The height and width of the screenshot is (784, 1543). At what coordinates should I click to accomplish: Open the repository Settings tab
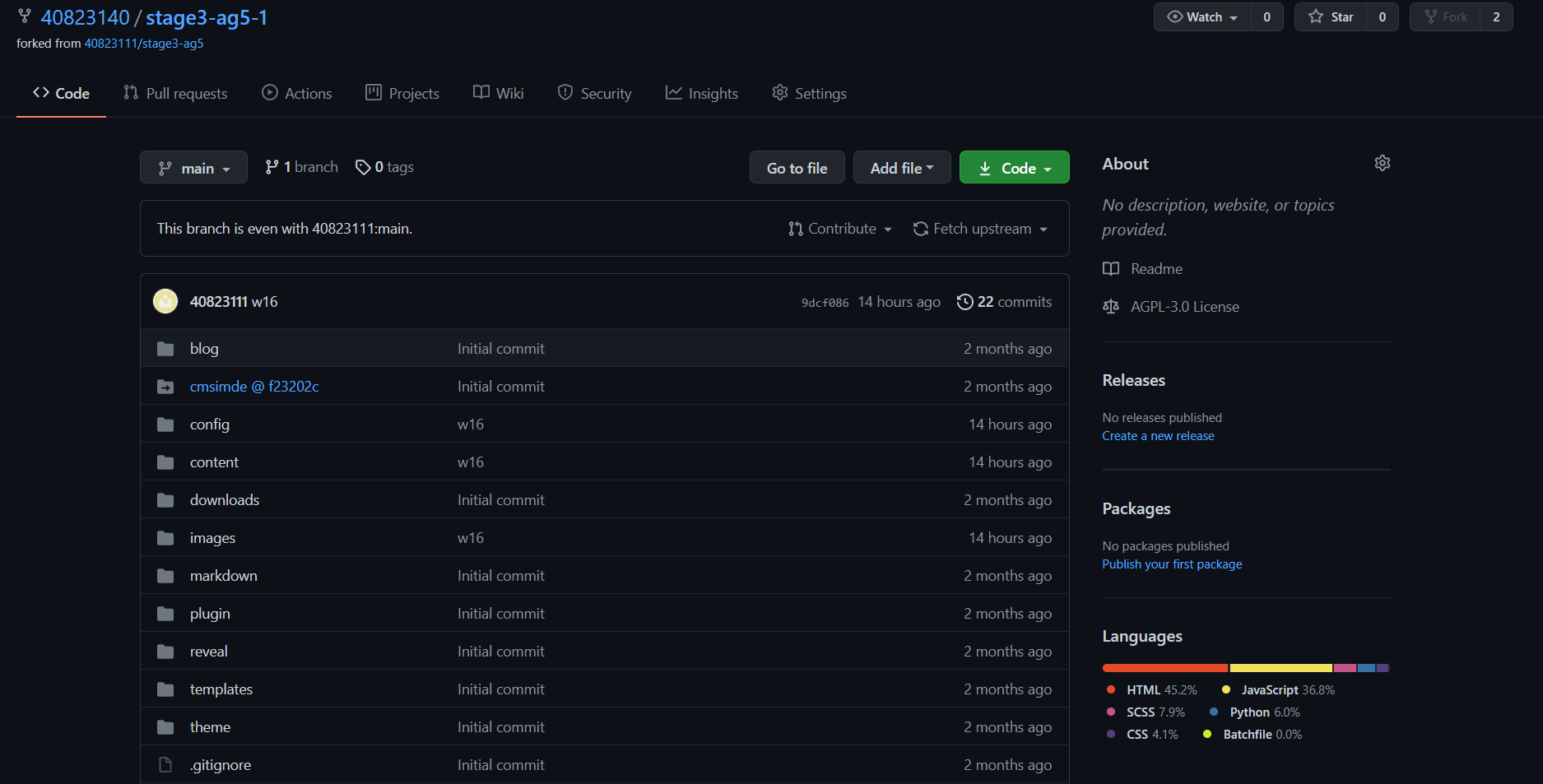810,93
